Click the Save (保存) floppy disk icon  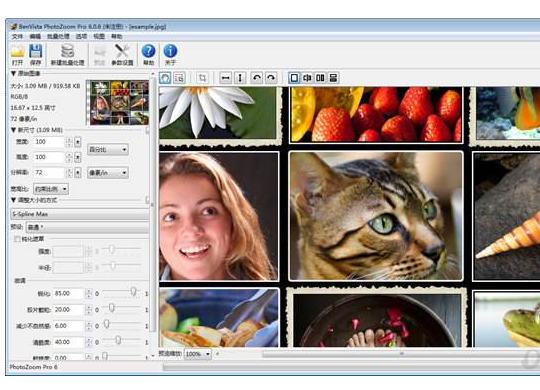pos(35,51)
